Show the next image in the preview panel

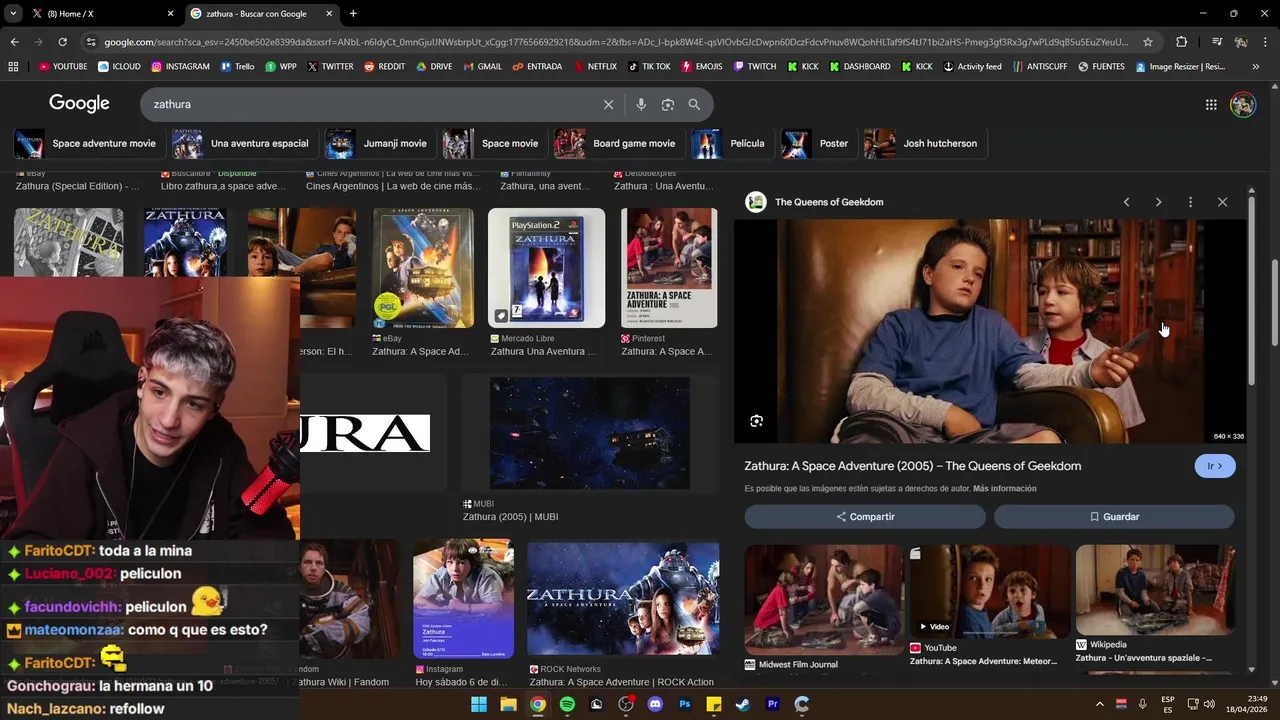coord(1158,202)
